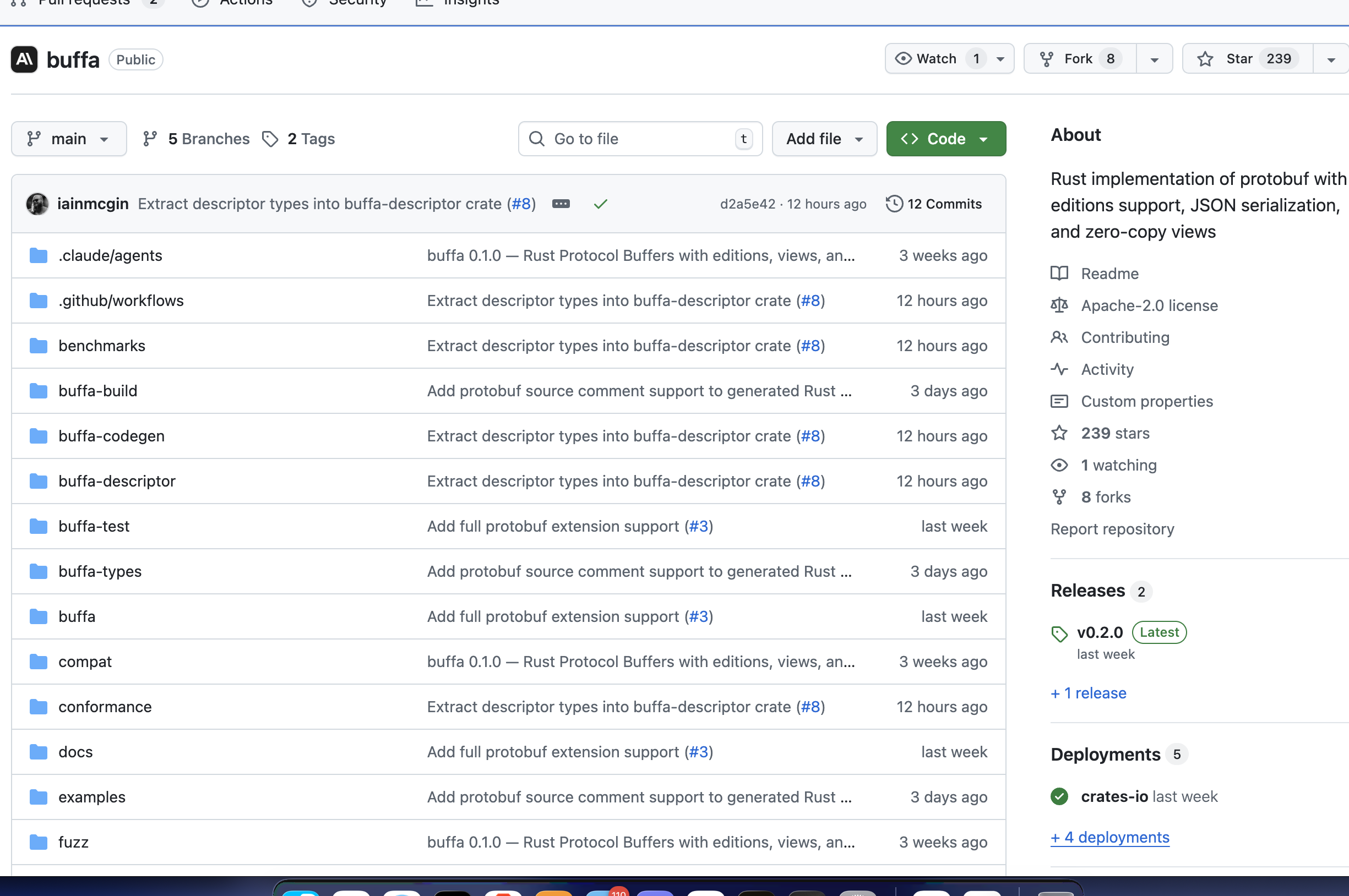View the 5 Branches list
Image resolution: width=1349 pixels, height=896 pixels.
[196, 139]
